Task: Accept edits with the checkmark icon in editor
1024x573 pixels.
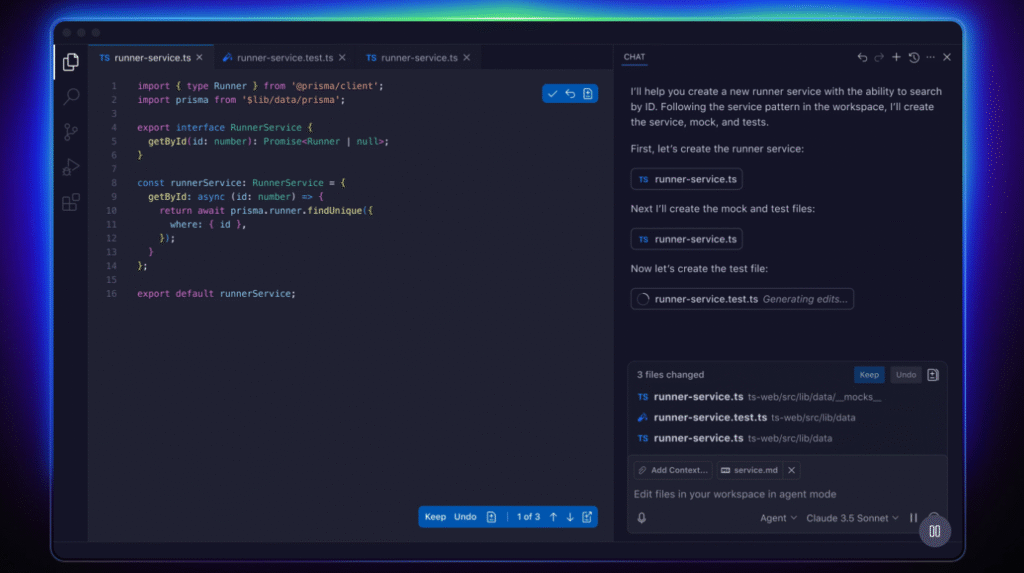Action: coord(553,94)
